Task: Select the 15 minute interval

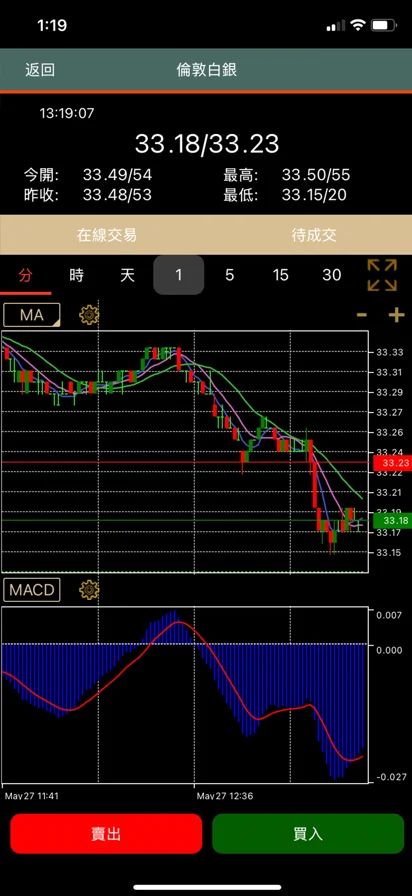Action: [280, 275]
